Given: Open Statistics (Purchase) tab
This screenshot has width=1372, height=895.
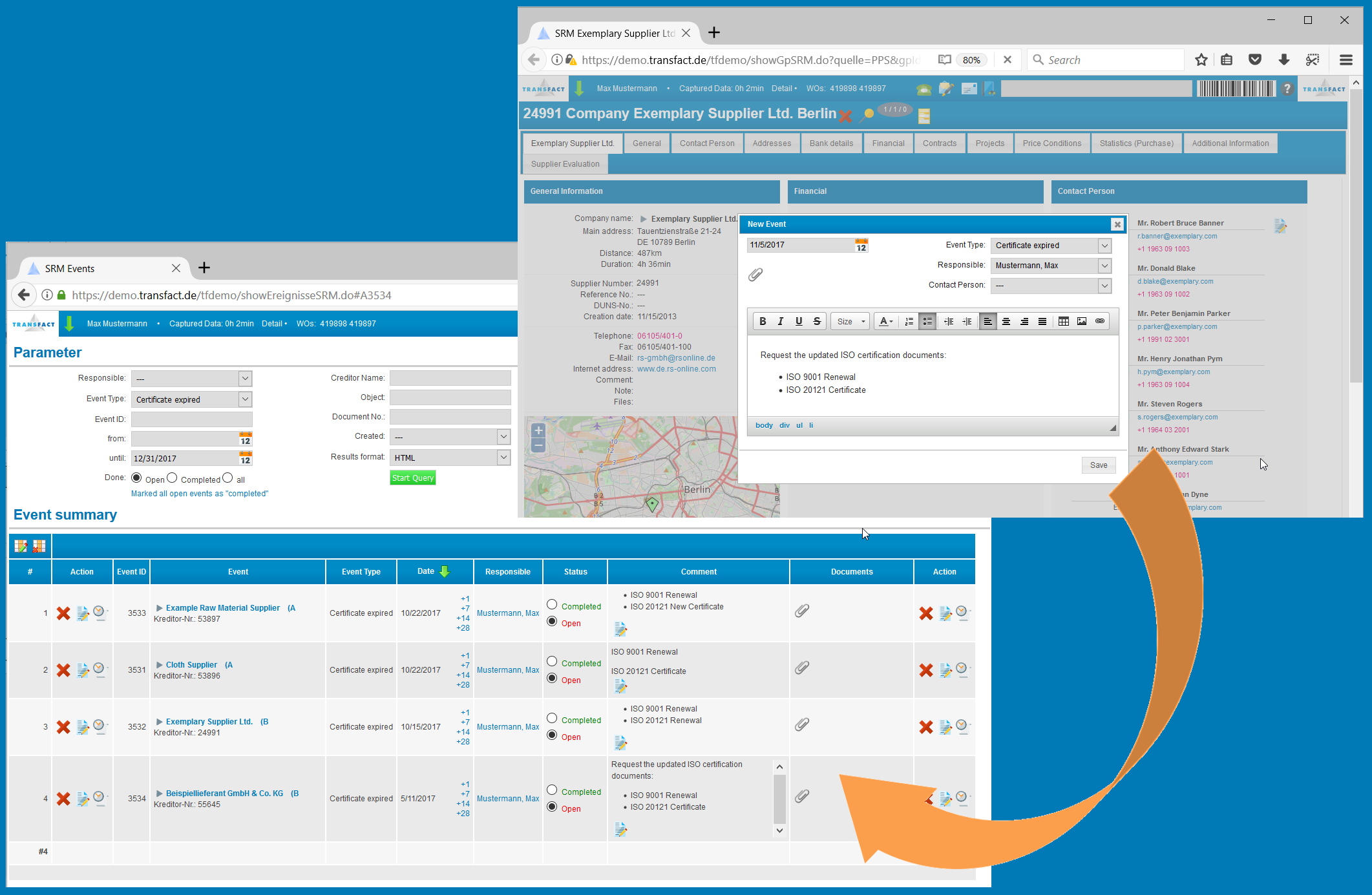Looking at the screenshot, I should 1137,143.
